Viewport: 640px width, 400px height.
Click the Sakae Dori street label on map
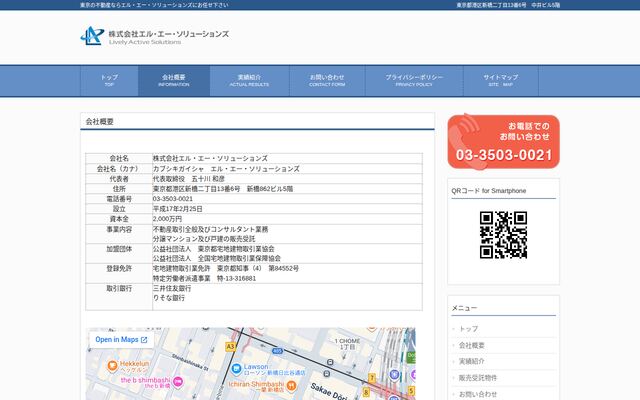[328, 392]
